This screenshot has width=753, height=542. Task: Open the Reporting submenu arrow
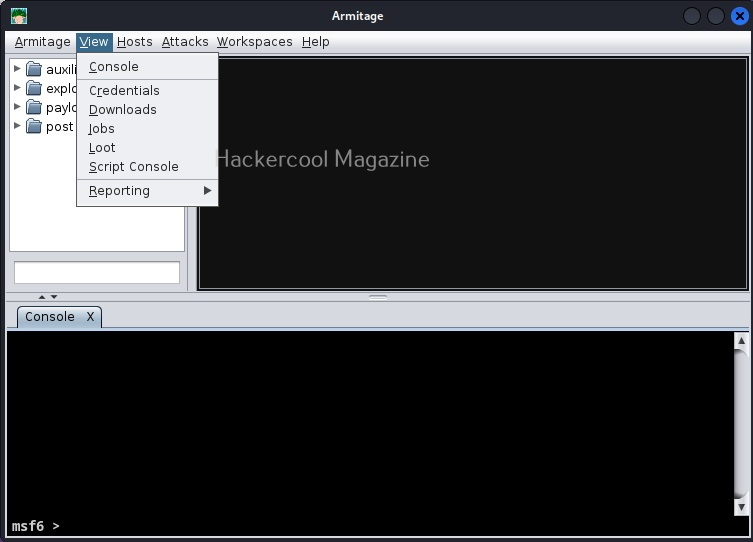(x=207, y=191)
